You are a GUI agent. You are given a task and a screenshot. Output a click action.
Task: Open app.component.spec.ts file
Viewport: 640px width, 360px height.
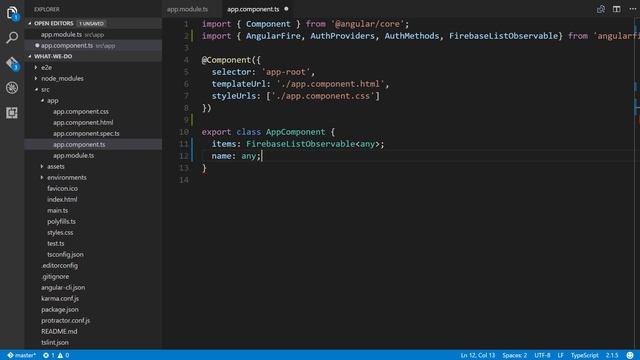(x=86, y=133)
